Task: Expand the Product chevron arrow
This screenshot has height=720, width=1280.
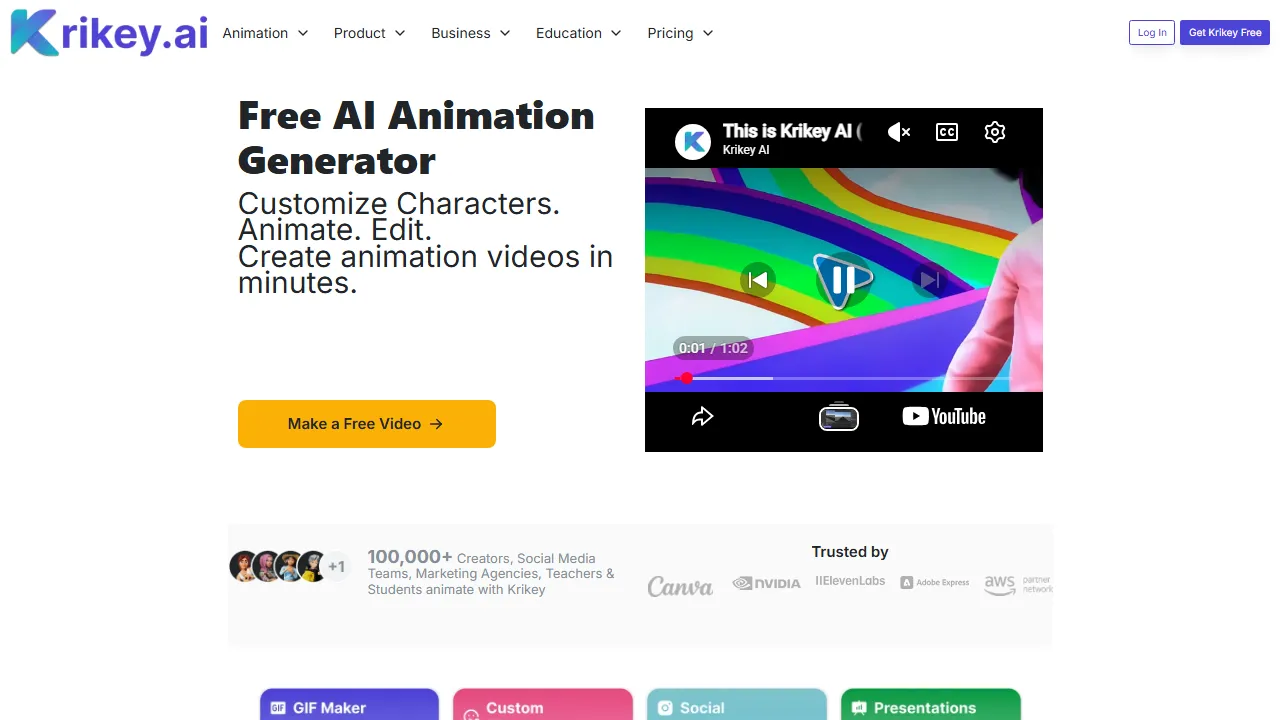Action: pos(400,33)
